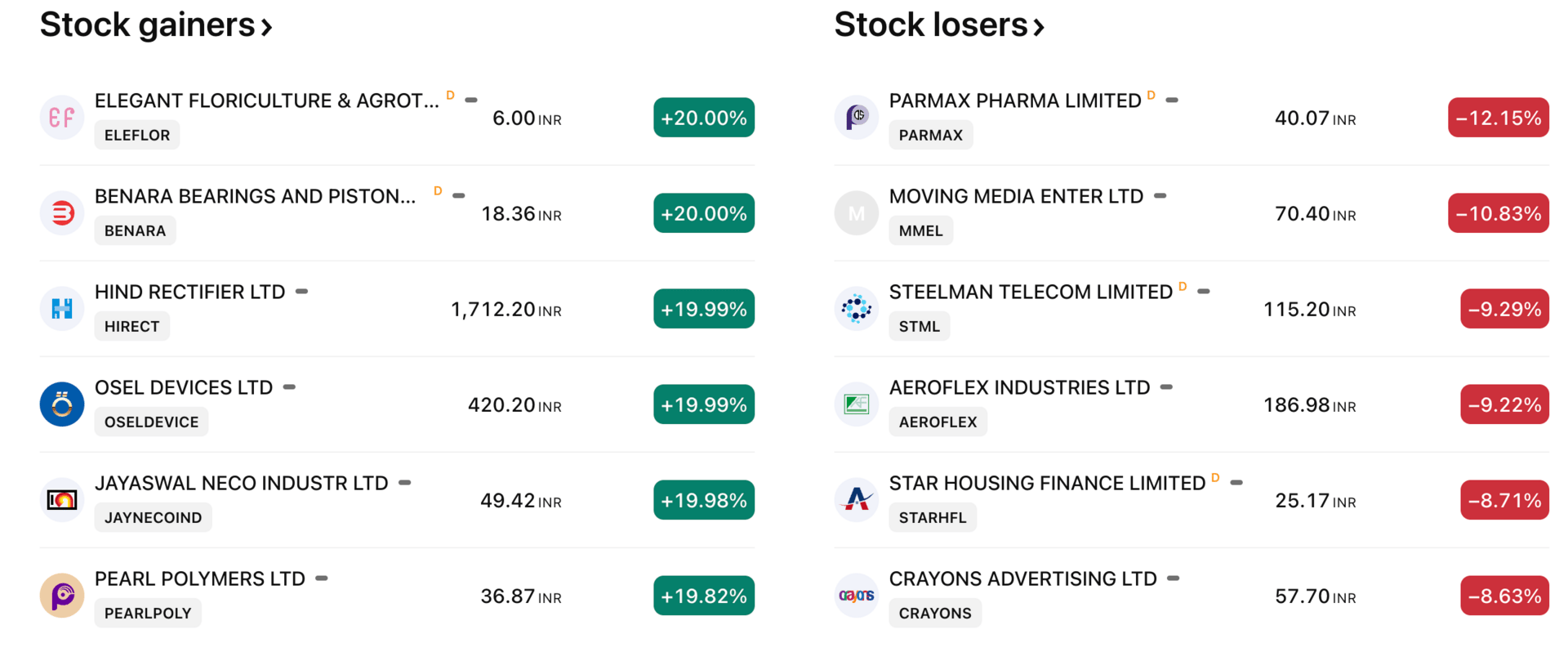The height and width of the screenshot is (652, 1568).
Task: Click the AEROFLEX ticker symbol tag
Action: click(938, 422)
